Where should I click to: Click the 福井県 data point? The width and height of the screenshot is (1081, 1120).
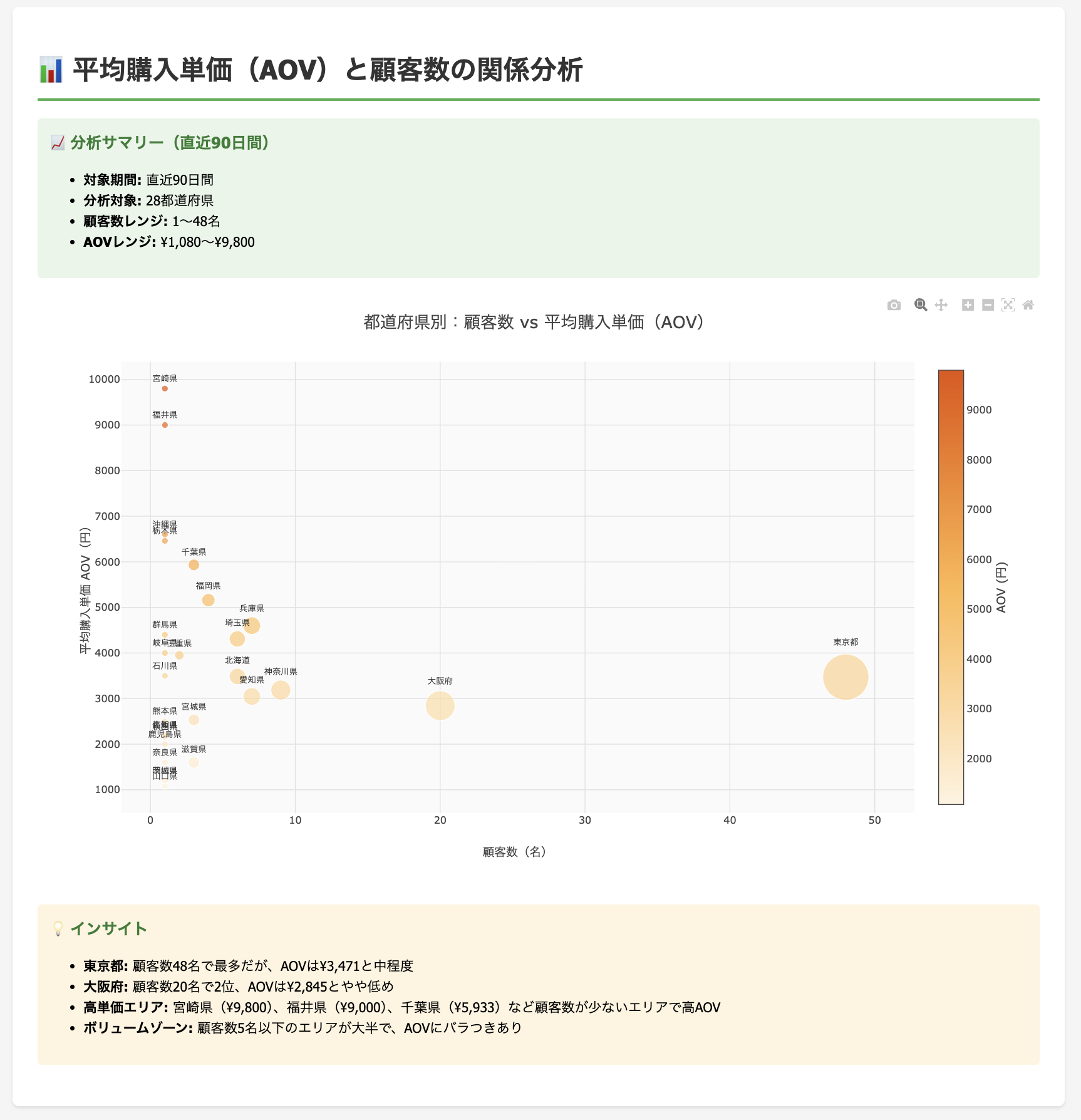165,425
